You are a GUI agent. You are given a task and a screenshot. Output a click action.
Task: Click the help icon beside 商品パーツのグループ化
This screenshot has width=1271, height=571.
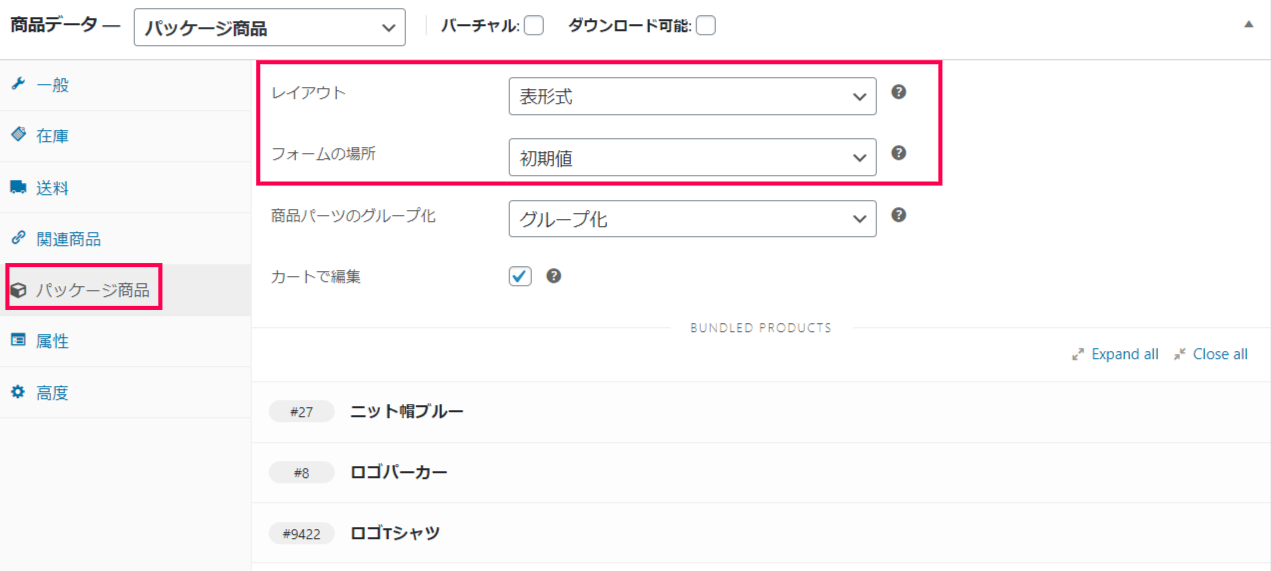[898, 215]
